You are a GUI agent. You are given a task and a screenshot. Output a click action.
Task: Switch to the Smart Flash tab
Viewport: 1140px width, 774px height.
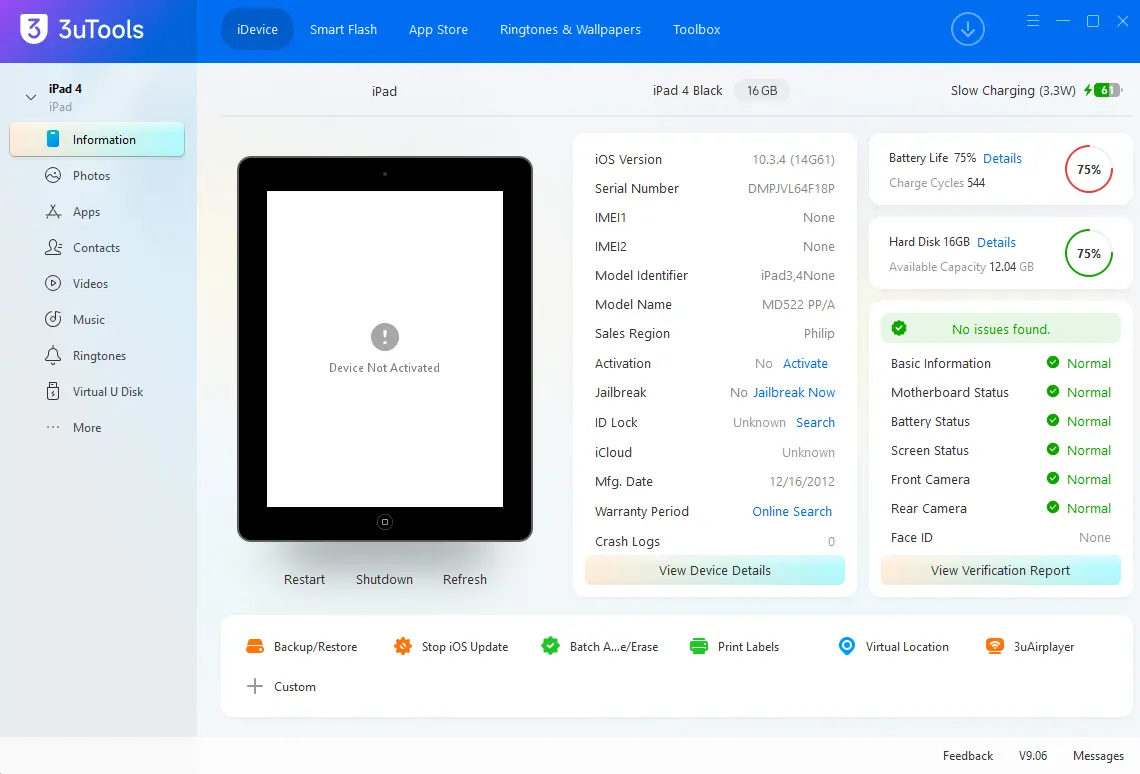[343, 29]
